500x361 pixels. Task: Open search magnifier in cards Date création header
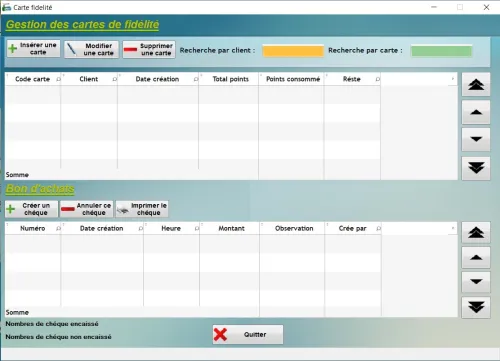196,79
